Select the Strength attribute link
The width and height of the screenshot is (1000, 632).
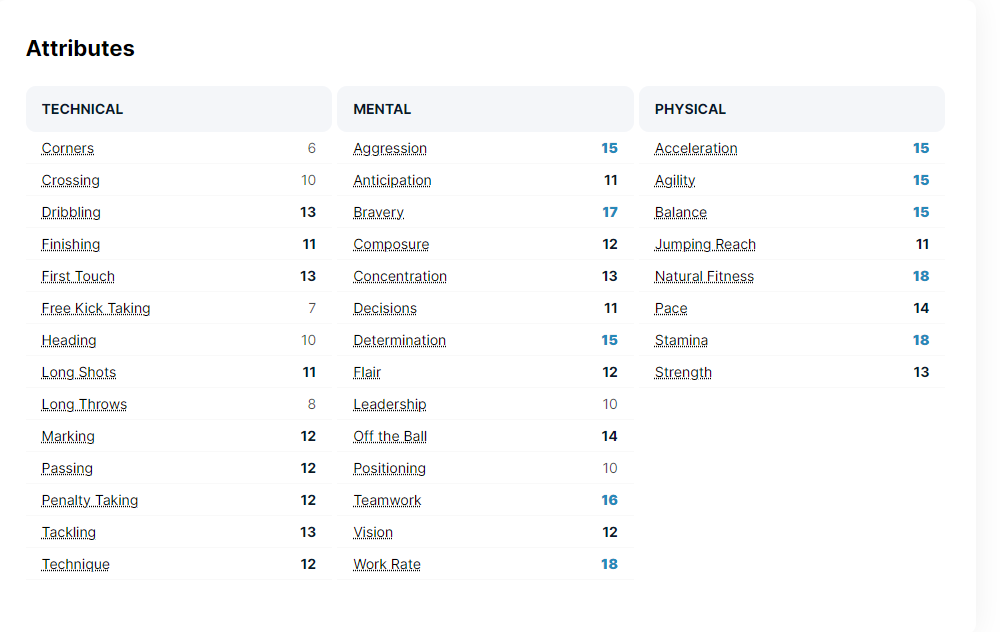pos(683,373)
